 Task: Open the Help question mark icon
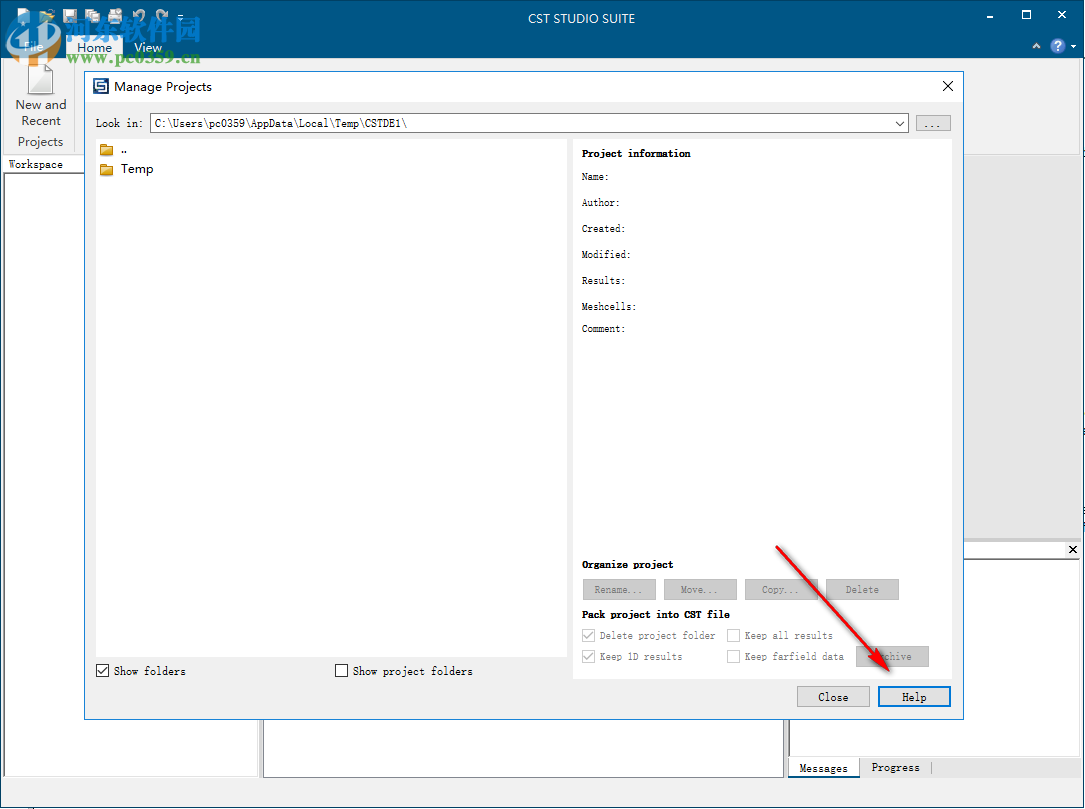point(1057,46)
